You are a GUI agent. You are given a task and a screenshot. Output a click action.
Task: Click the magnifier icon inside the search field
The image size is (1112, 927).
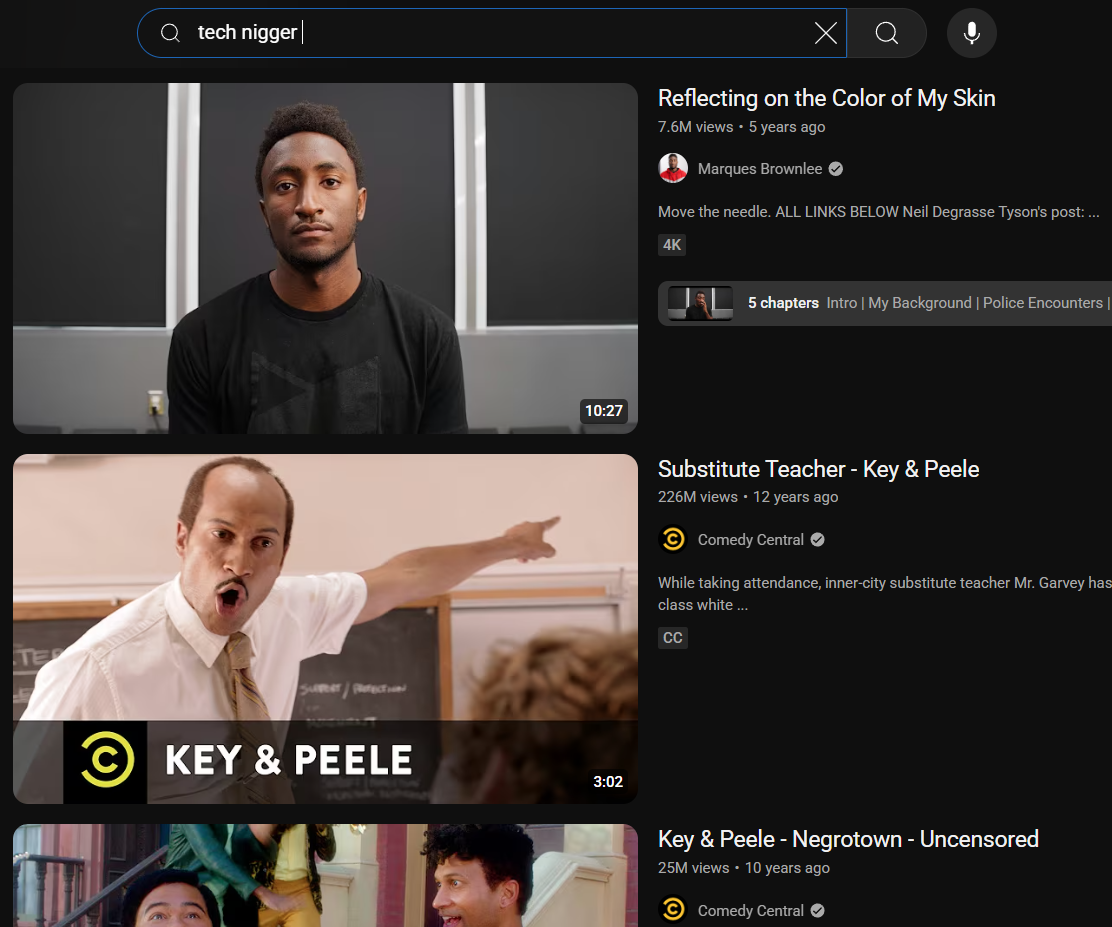[x=170, y=33]
